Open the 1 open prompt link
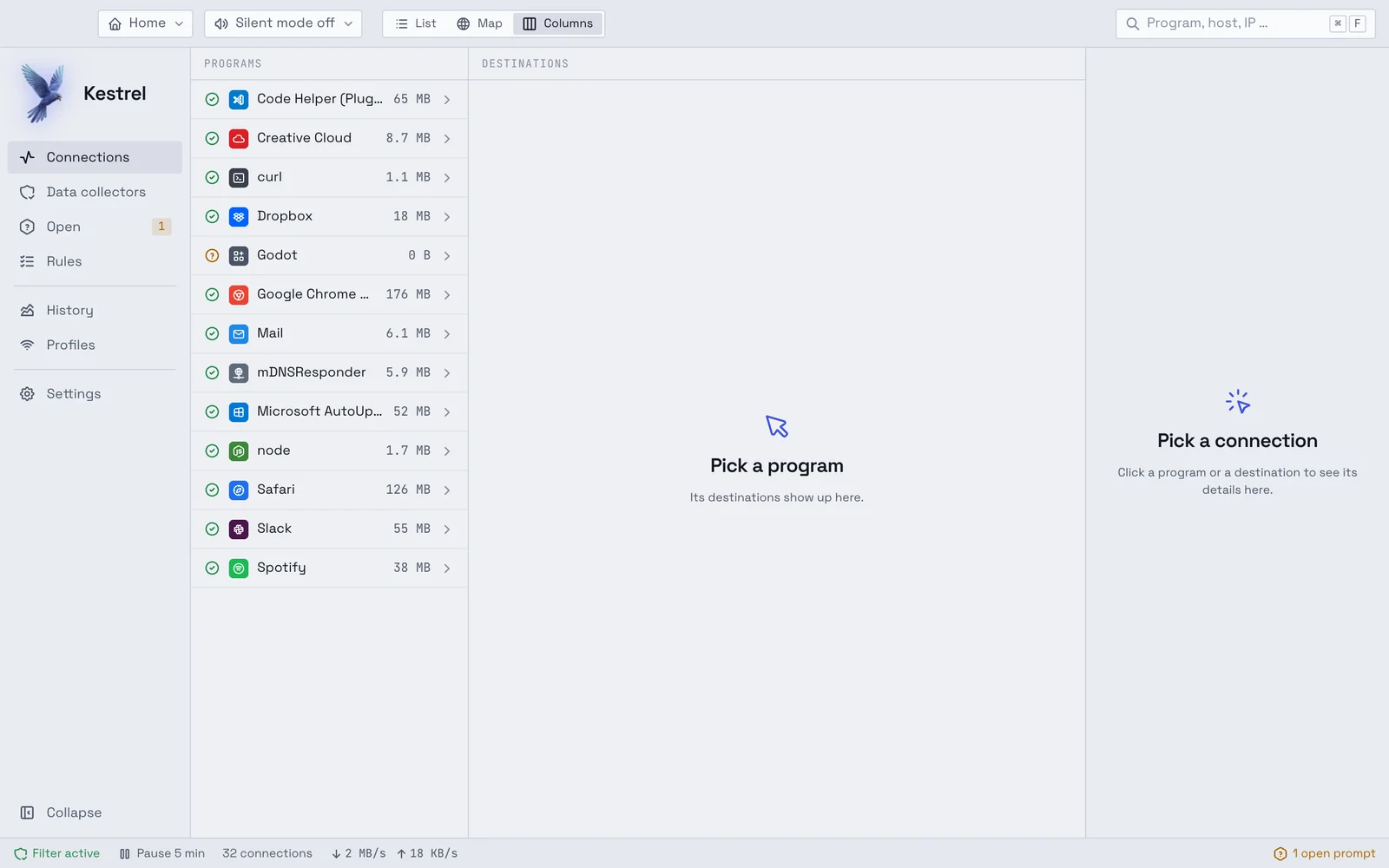 click(x=1325, y=854)
